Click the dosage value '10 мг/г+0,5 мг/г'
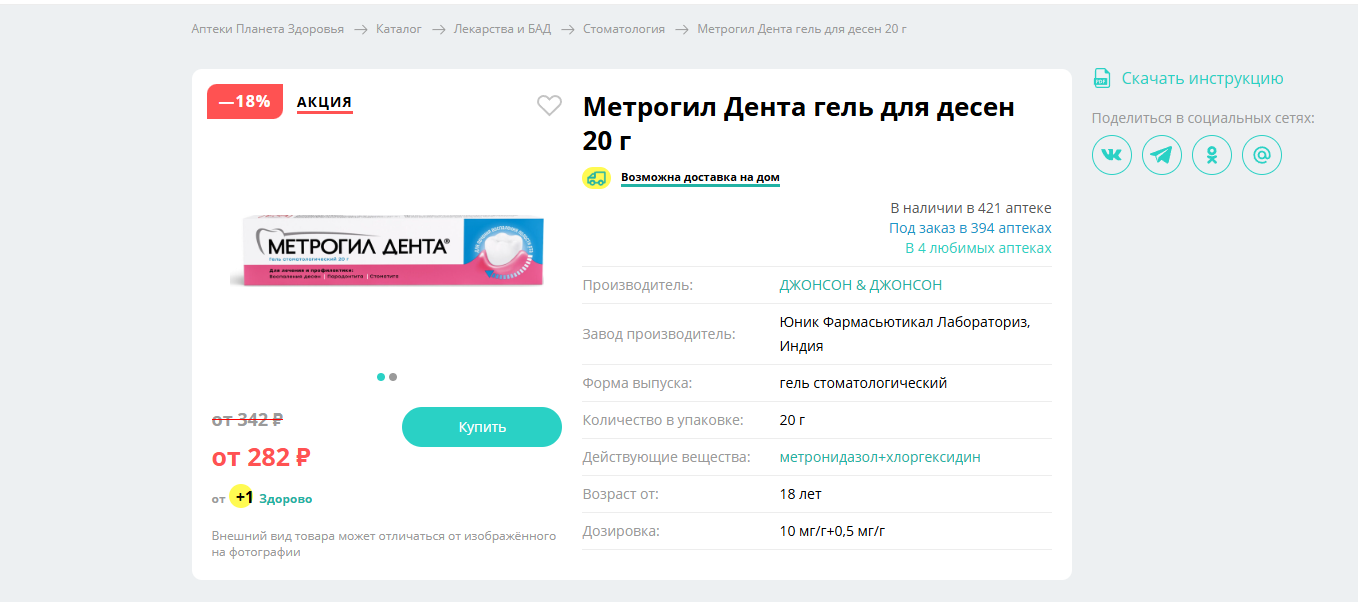 tap(833, 531)
